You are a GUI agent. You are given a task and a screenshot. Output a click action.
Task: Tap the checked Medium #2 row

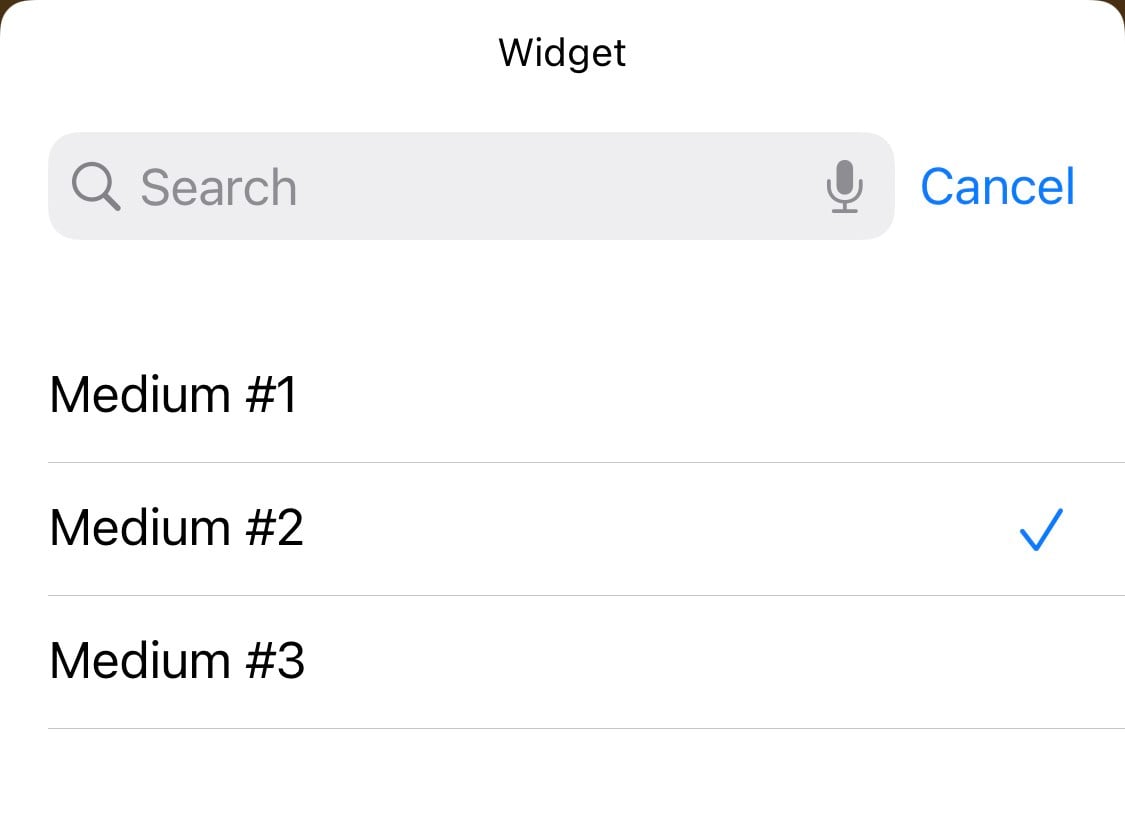pos(560,529)
